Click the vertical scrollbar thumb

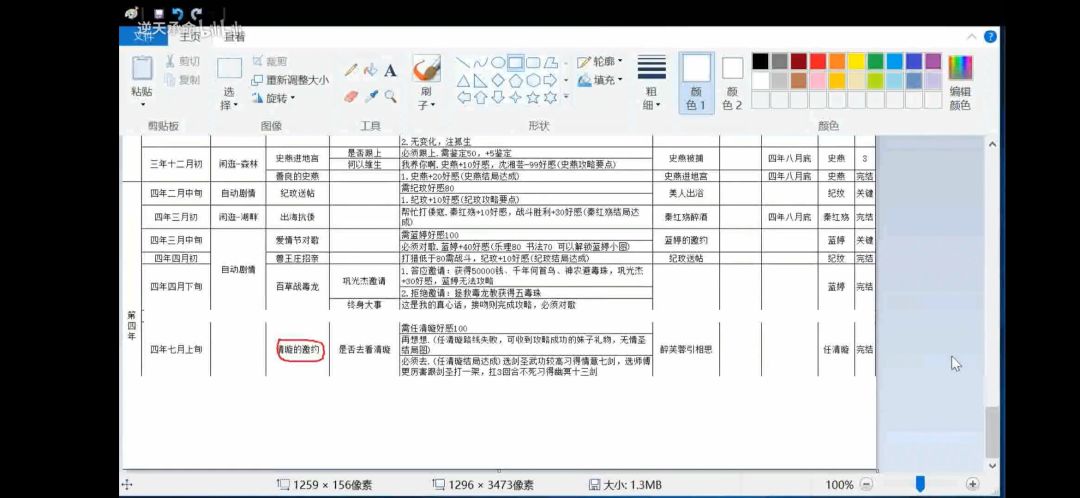click(992, 433)
